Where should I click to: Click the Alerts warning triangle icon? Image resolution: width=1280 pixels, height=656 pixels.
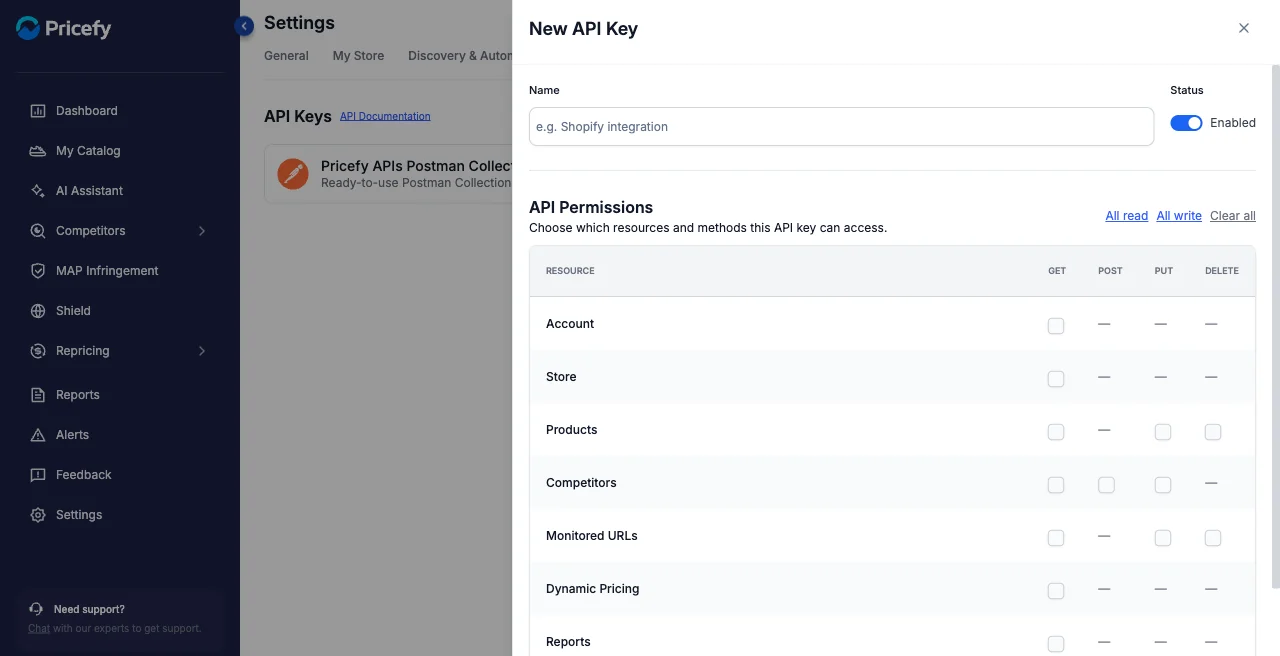tap(38, 435)
